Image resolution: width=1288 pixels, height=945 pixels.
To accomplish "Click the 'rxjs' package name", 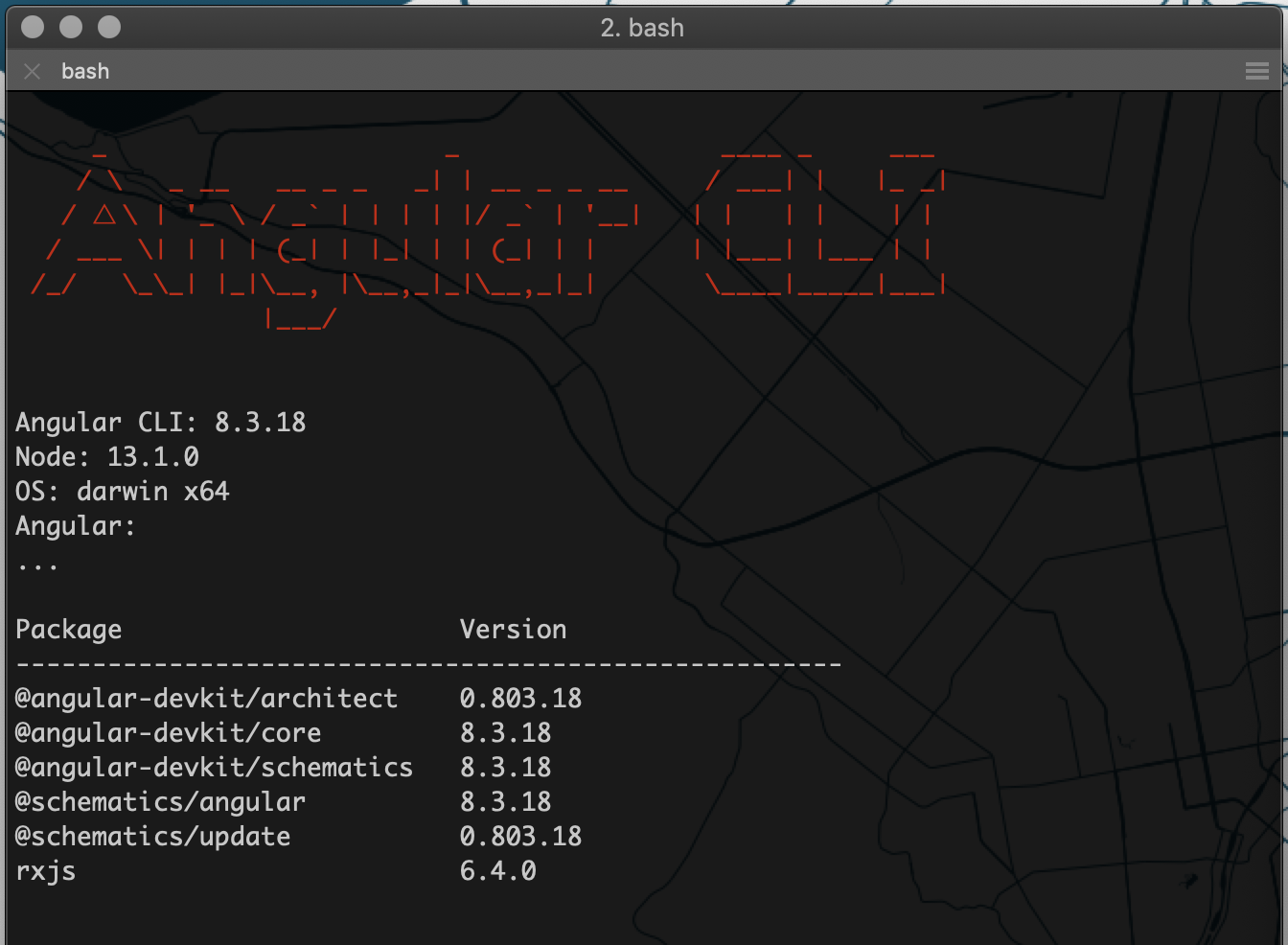I will click(46, 871).
